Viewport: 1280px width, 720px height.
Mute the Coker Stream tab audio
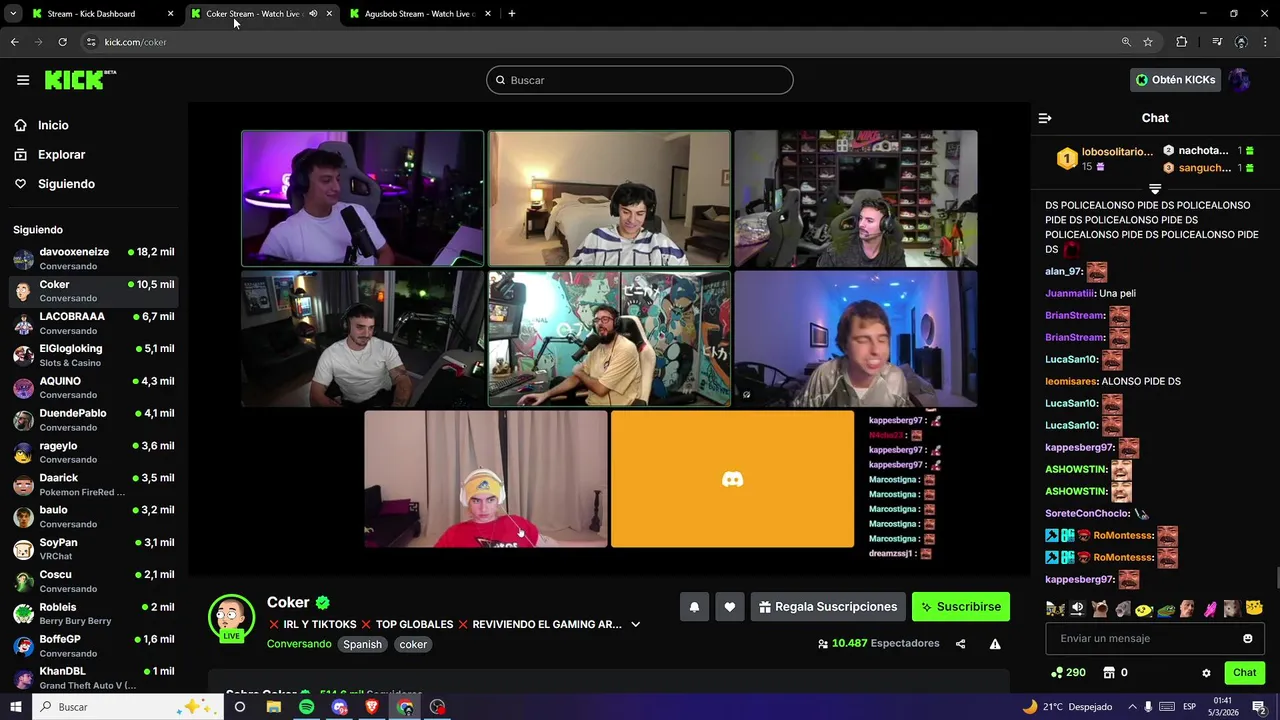point(313,14)
